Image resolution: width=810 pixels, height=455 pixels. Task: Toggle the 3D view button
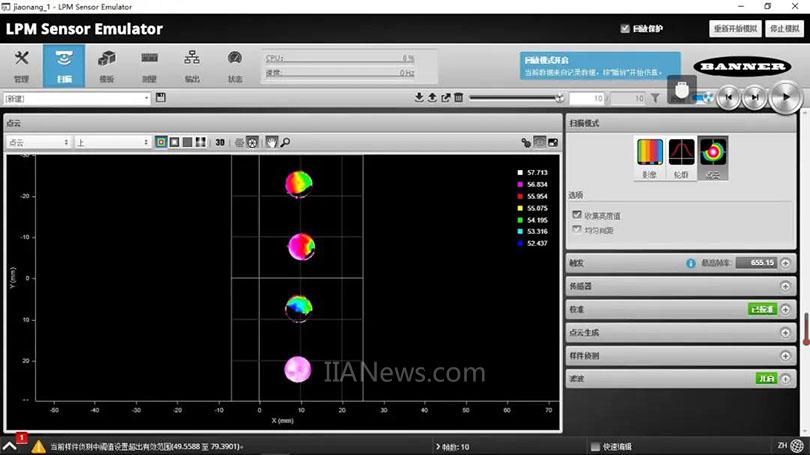point(219,142)
